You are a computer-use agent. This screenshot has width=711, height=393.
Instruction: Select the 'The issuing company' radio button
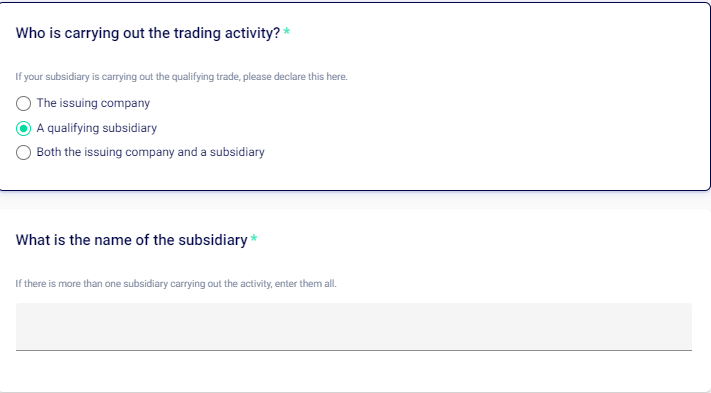24,103
